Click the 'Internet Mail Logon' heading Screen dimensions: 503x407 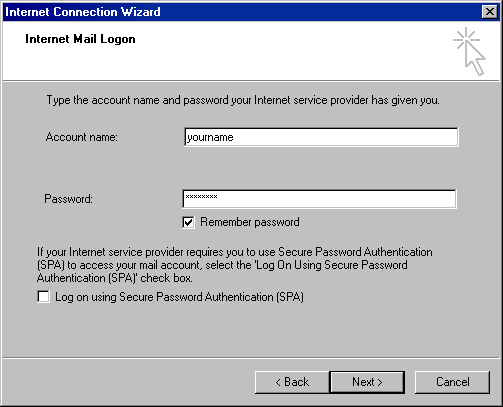pyautogui.click(x=80, y=39)
